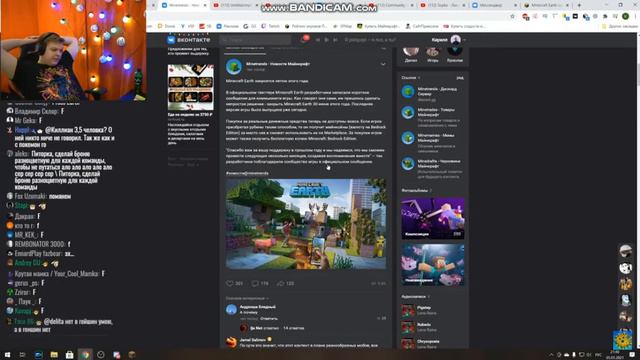This screenshot has height=360, width=640.
Task: Open the second photo album with Steve
Action: pyautogui.click(x=433, y=264)
